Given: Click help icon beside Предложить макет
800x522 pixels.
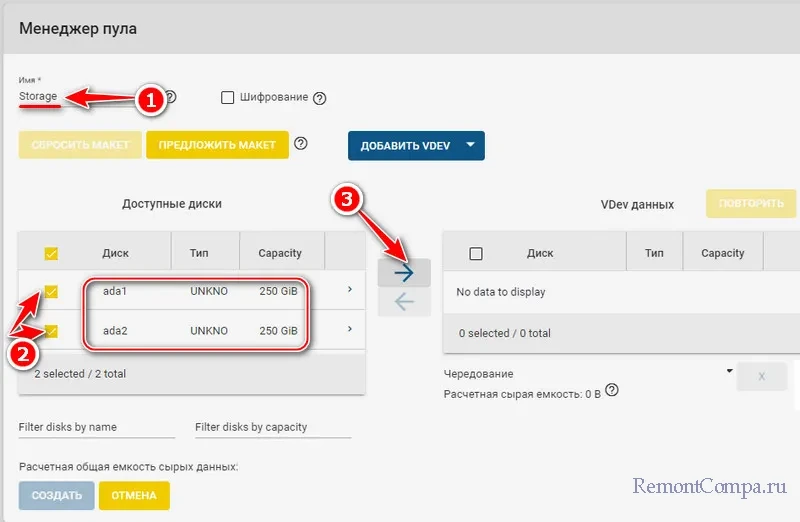Looking at the screenshot, I should (x=300, y=144).
